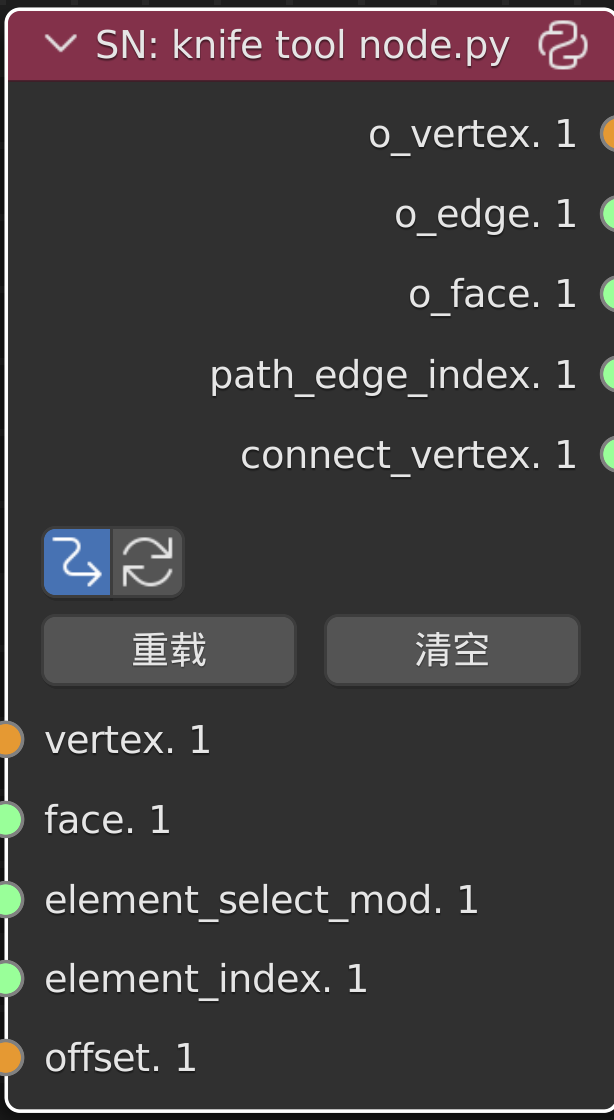
Task: Click the vertex input socket
Action: coord(7,740)
